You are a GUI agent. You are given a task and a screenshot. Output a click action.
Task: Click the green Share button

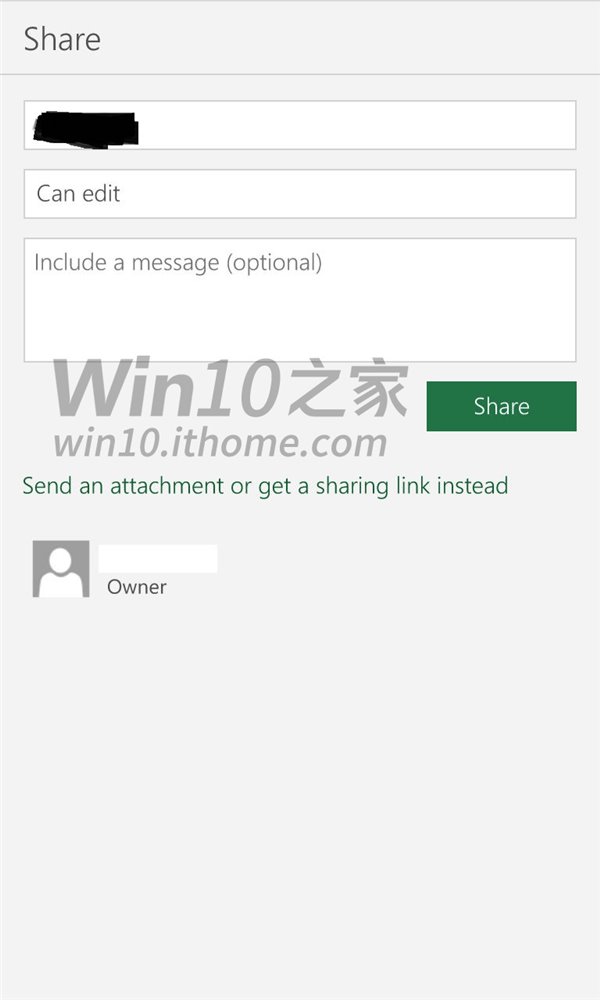click(501, 406)
